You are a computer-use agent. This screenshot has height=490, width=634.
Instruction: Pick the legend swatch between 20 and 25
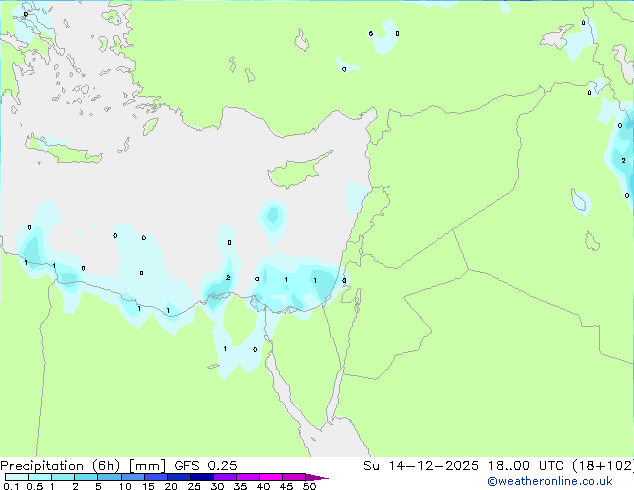178,477
